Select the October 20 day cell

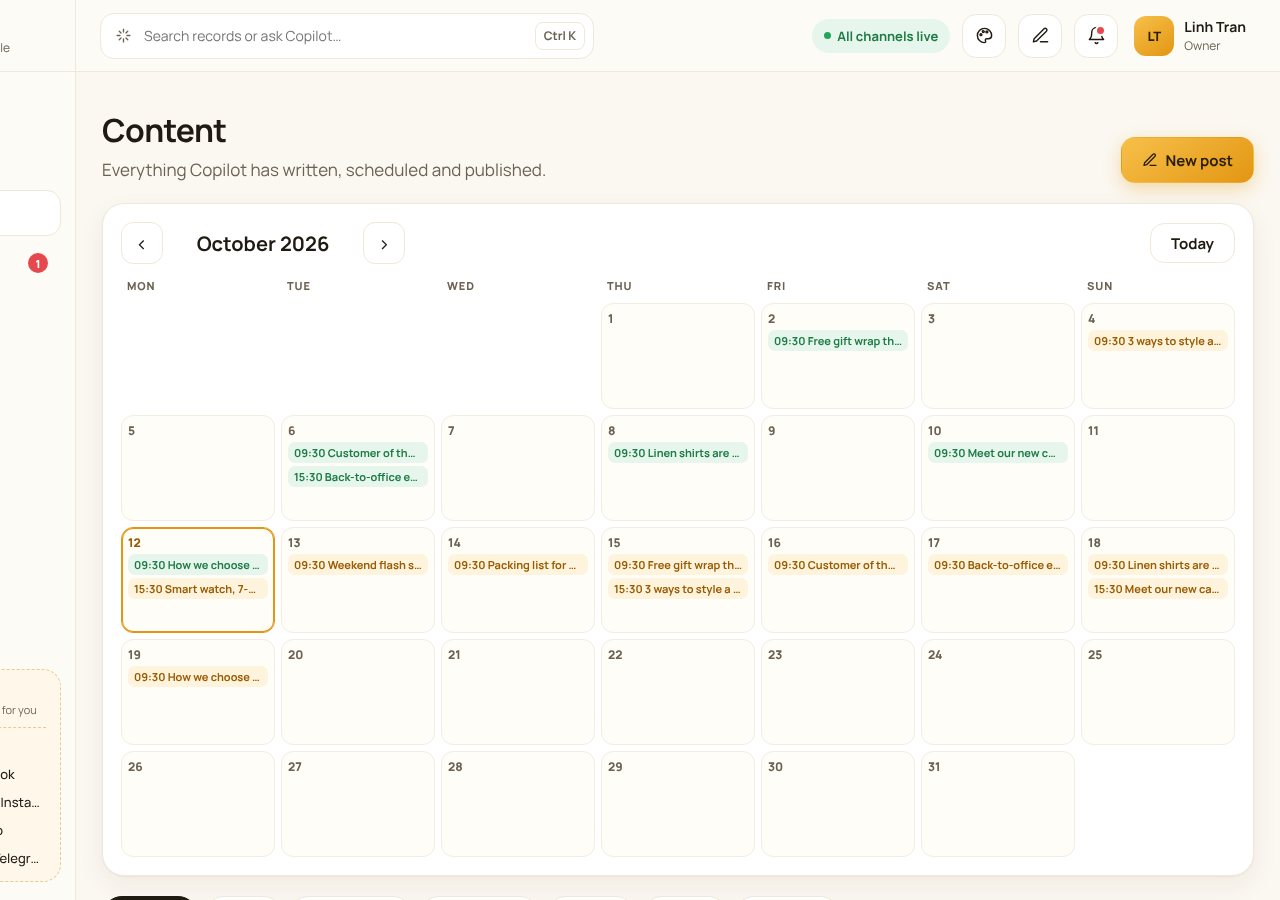point(358,692)
